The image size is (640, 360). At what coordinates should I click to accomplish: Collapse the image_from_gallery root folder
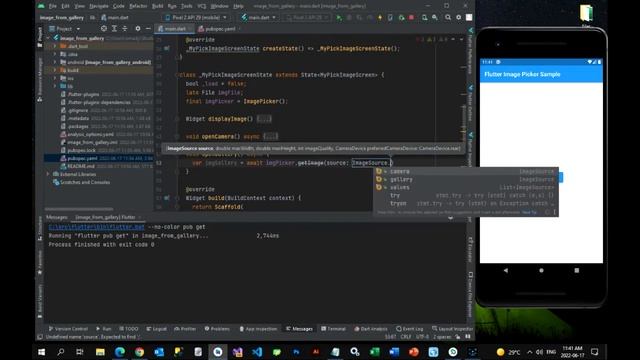tap(49, 38)
